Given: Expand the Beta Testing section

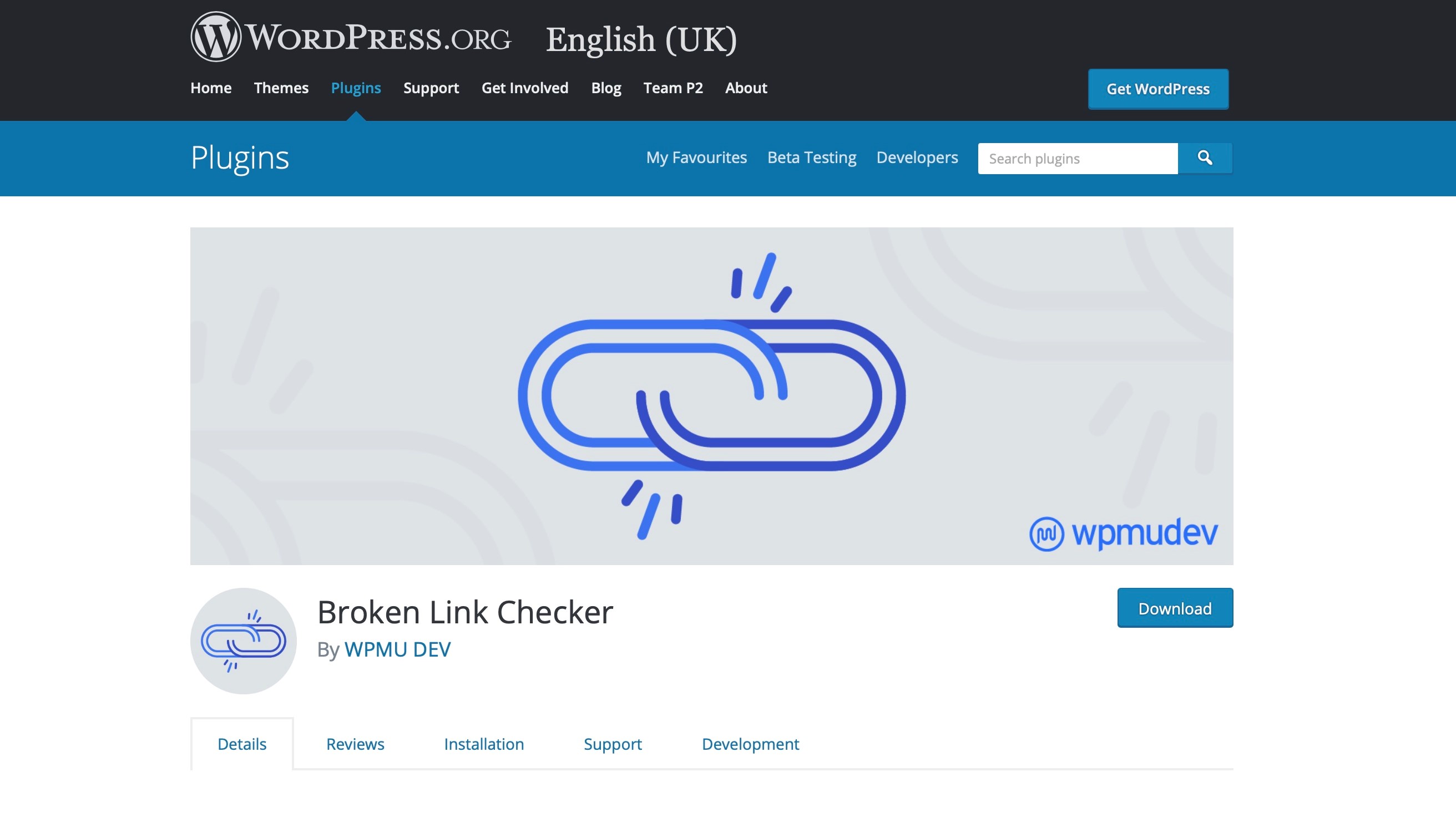Looking at the screenshot, I should coord(812,157).
